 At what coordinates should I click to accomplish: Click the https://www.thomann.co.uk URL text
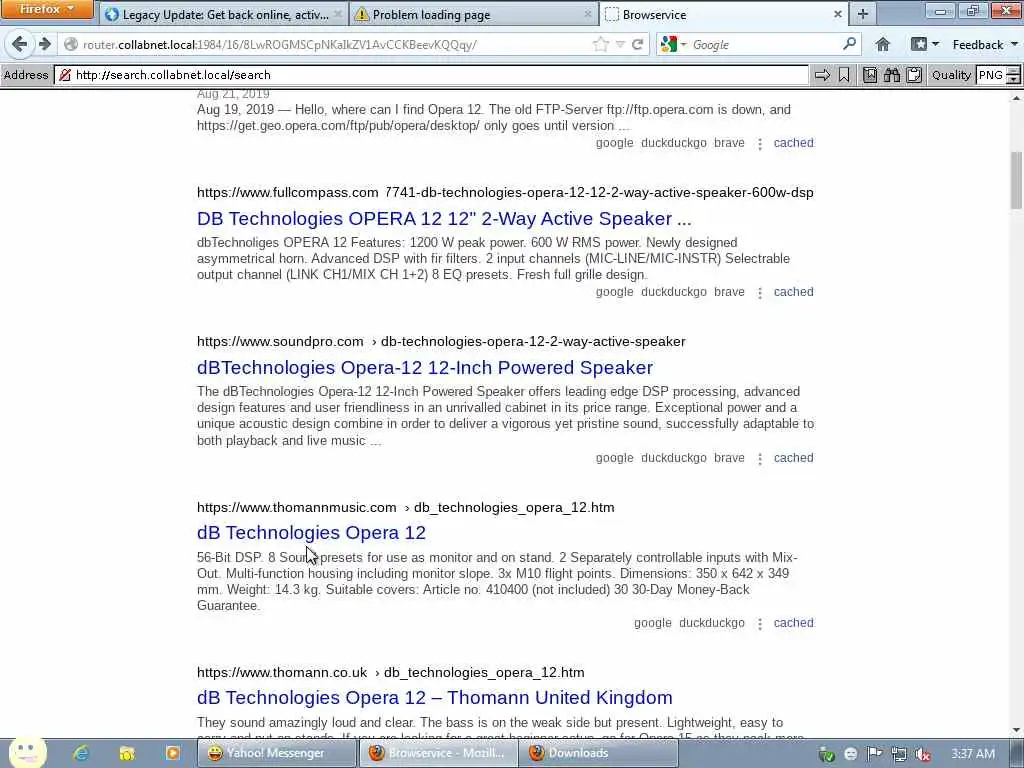coord(282,673)
